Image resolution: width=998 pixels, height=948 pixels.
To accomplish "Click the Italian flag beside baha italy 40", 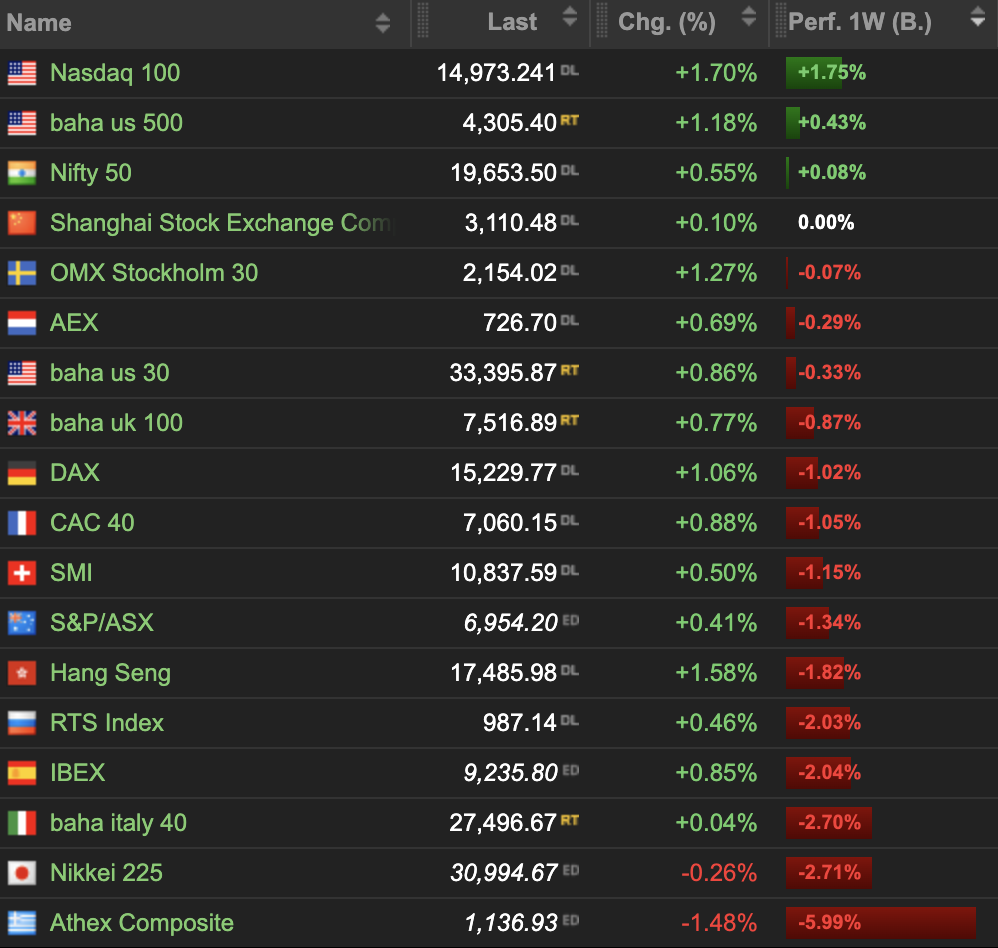I will coord(22,823).
